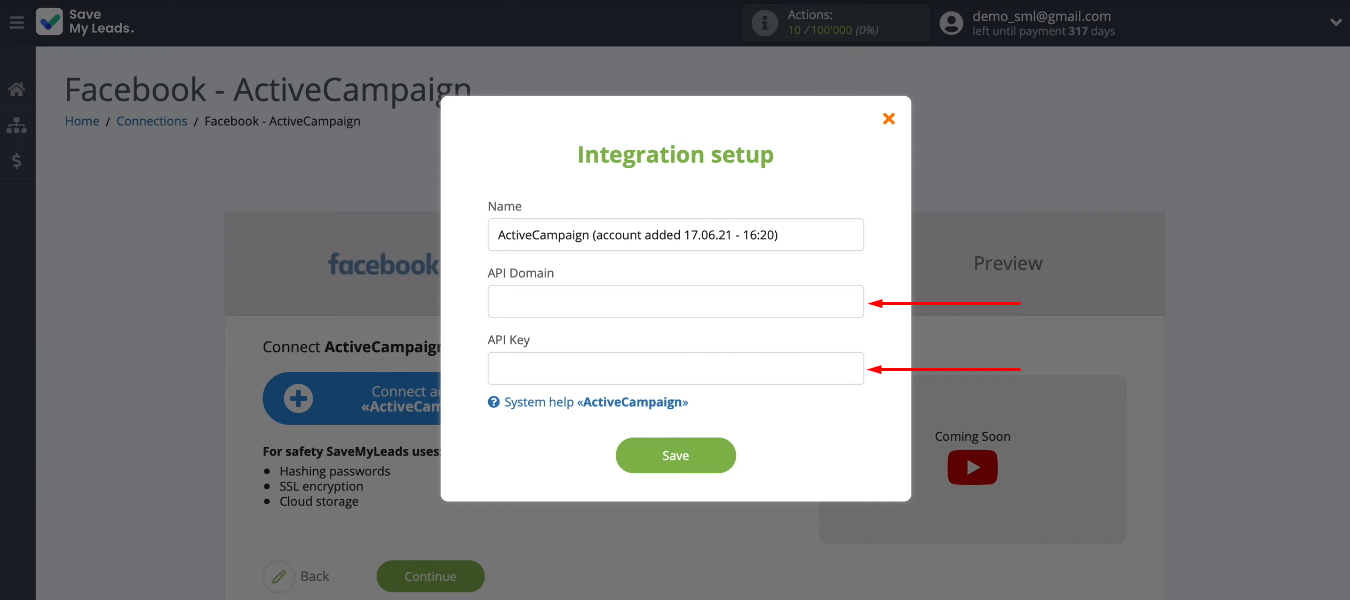Open the Connections breadcrumb link
The width and height of the screenshot is (1350, 600).
(152, 121)
